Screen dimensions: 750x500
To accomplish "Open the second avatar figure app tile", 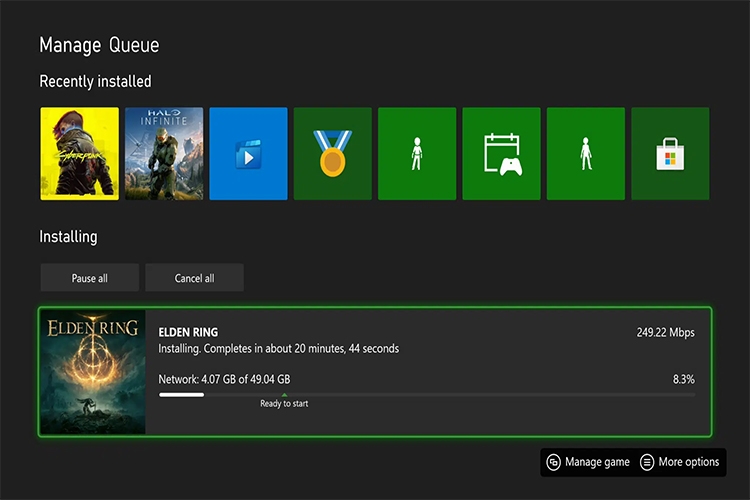I will click(x=586, y=154).
